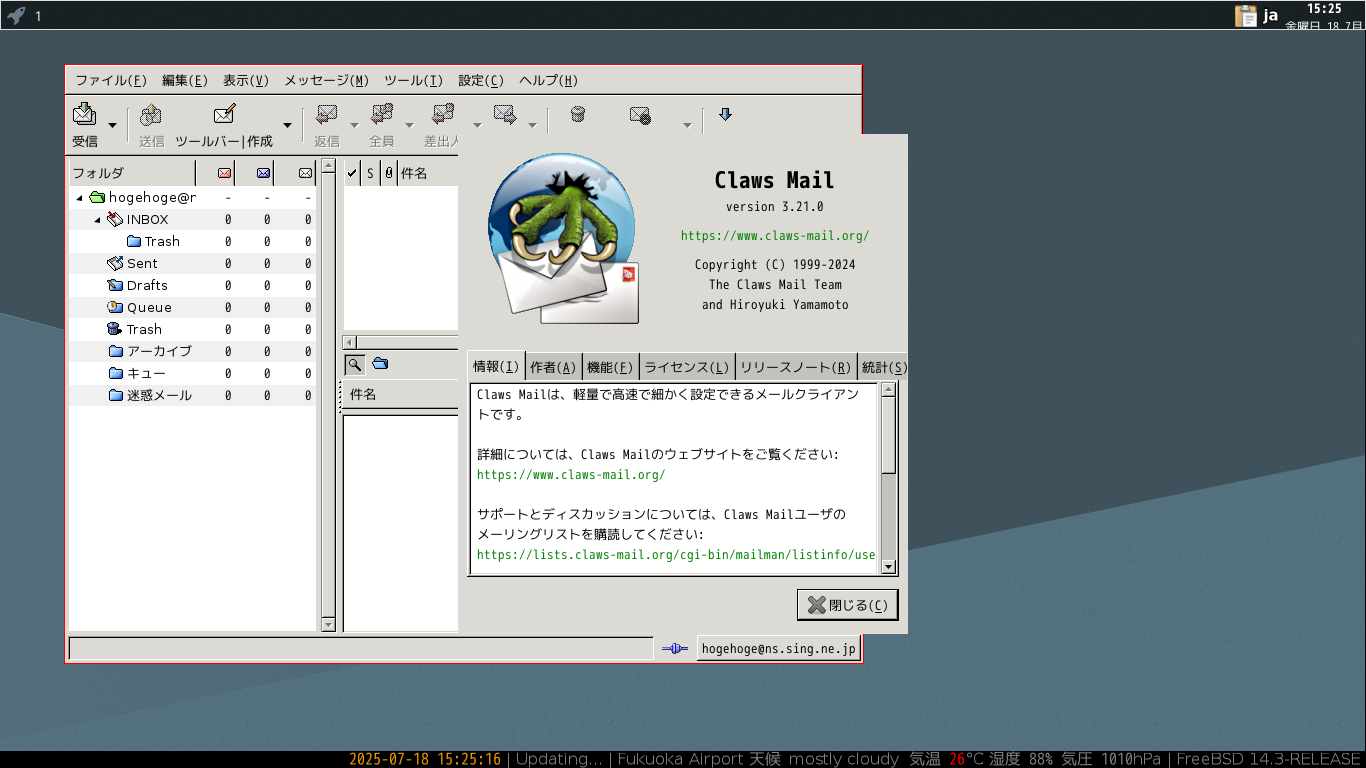Screen dimensions: 1366x768
Task: Select the 迷惑メール folder row
Action: pos(192,395)
